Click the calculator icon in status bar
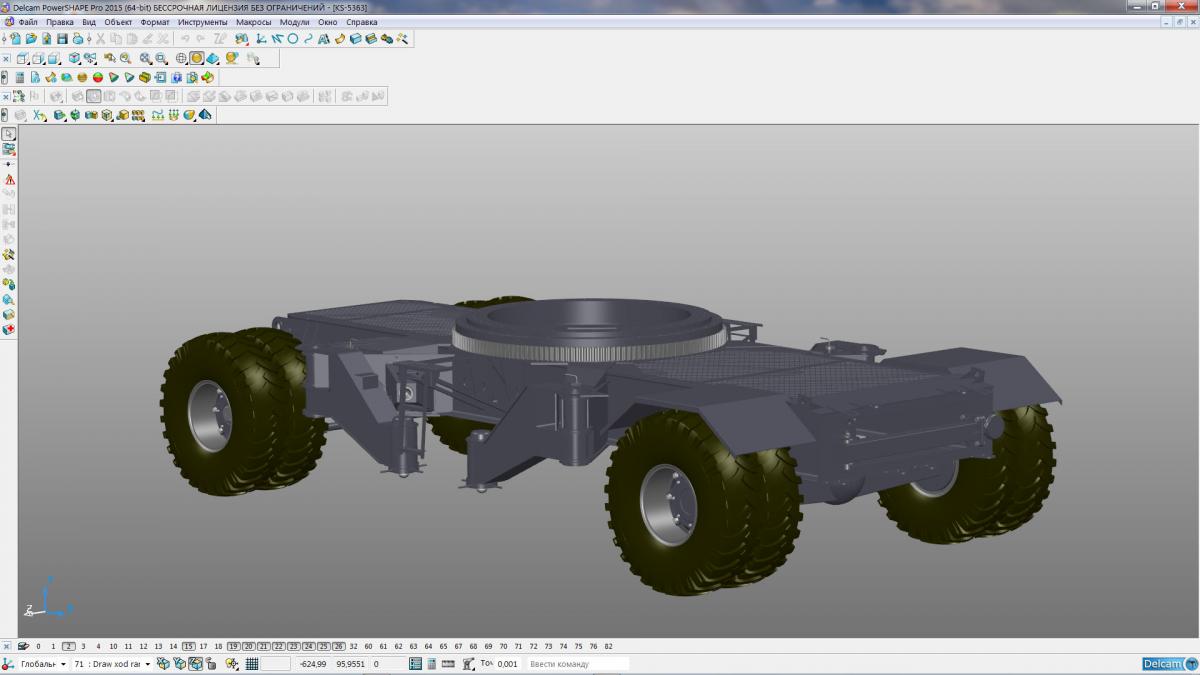 coord(432,664)
